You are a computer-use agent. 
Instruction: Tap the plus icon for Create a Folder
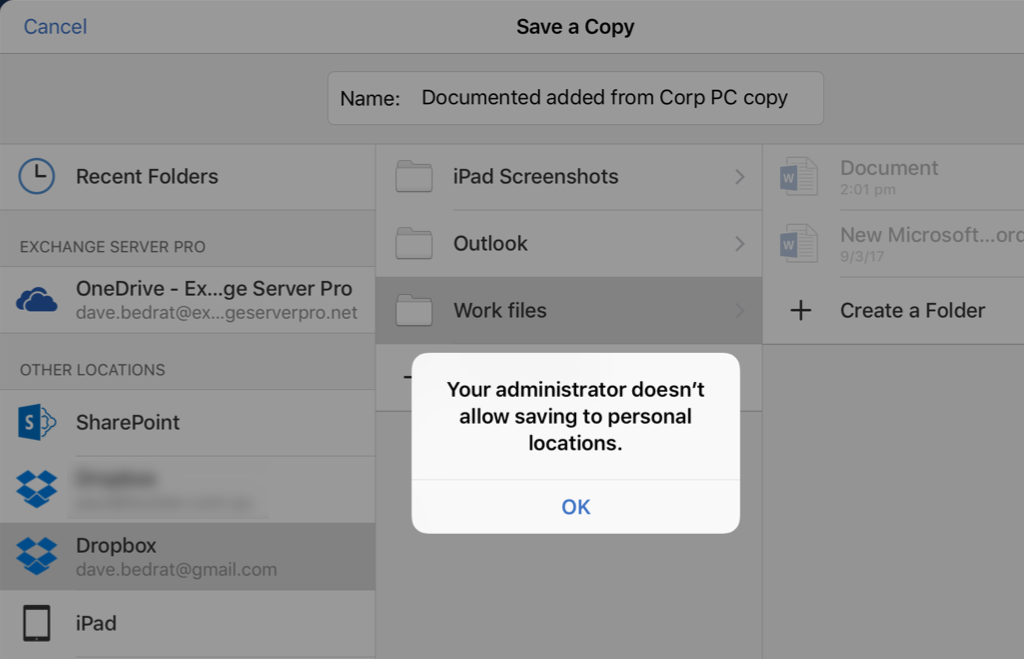coord(800,311)
